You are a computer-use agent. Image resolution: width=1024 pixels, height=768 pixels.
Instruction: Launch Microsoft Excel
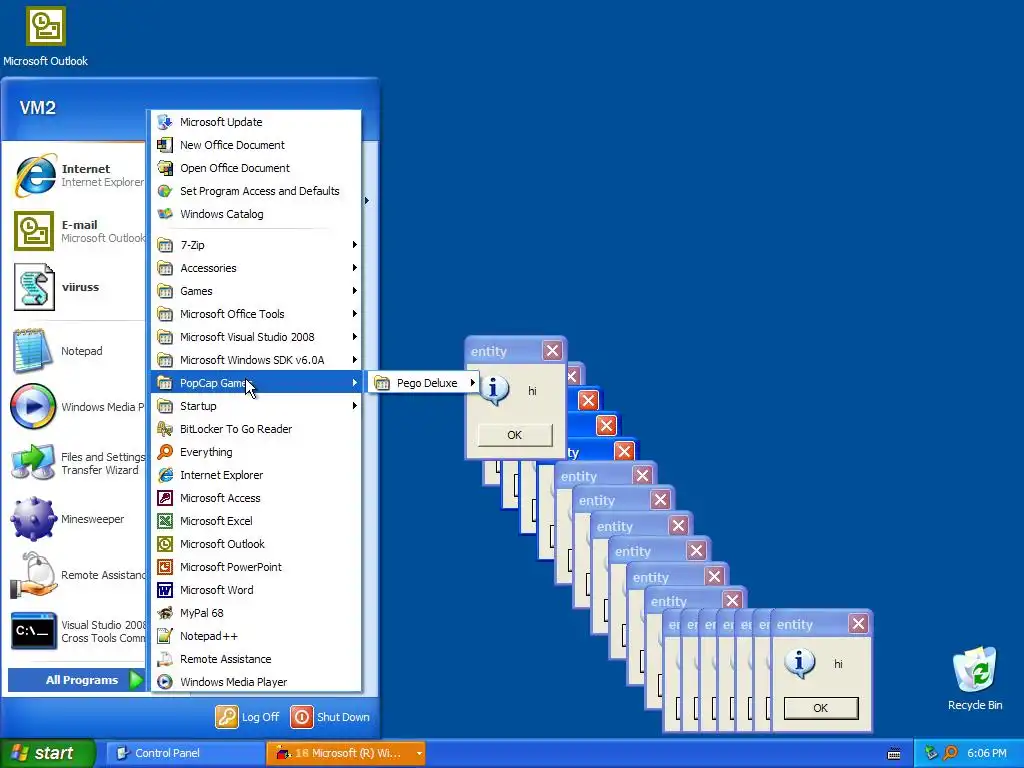[256, 521]
